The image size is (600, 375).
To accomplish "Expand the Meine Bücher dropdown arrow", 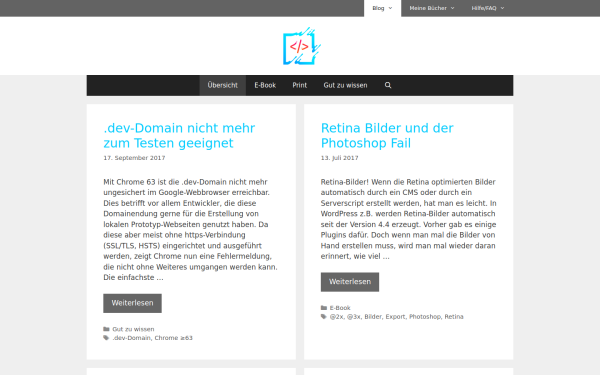I will pyautogui.click(x=452, y=8).
